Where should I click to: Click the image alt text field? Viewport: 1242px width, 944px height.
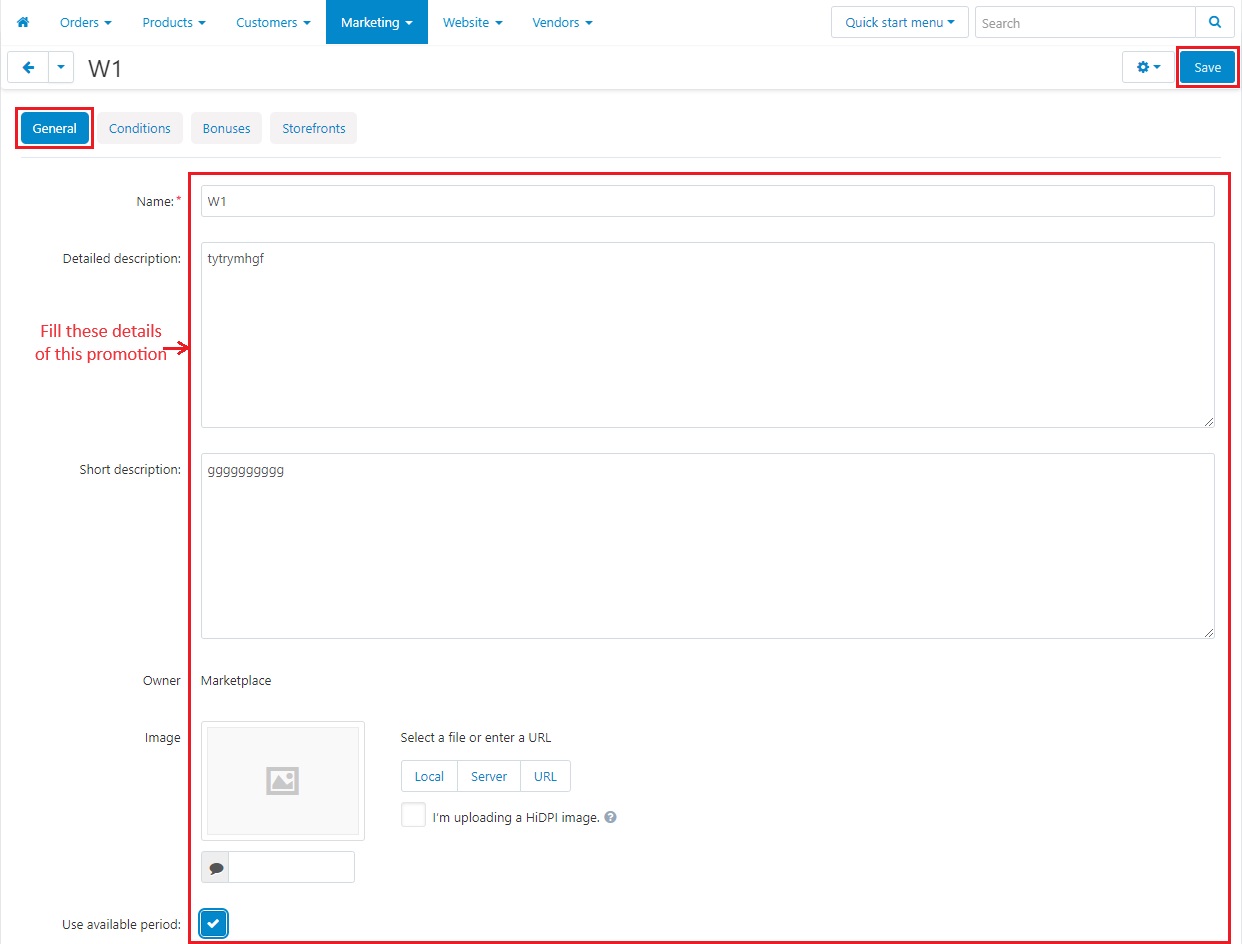[291, 867]
